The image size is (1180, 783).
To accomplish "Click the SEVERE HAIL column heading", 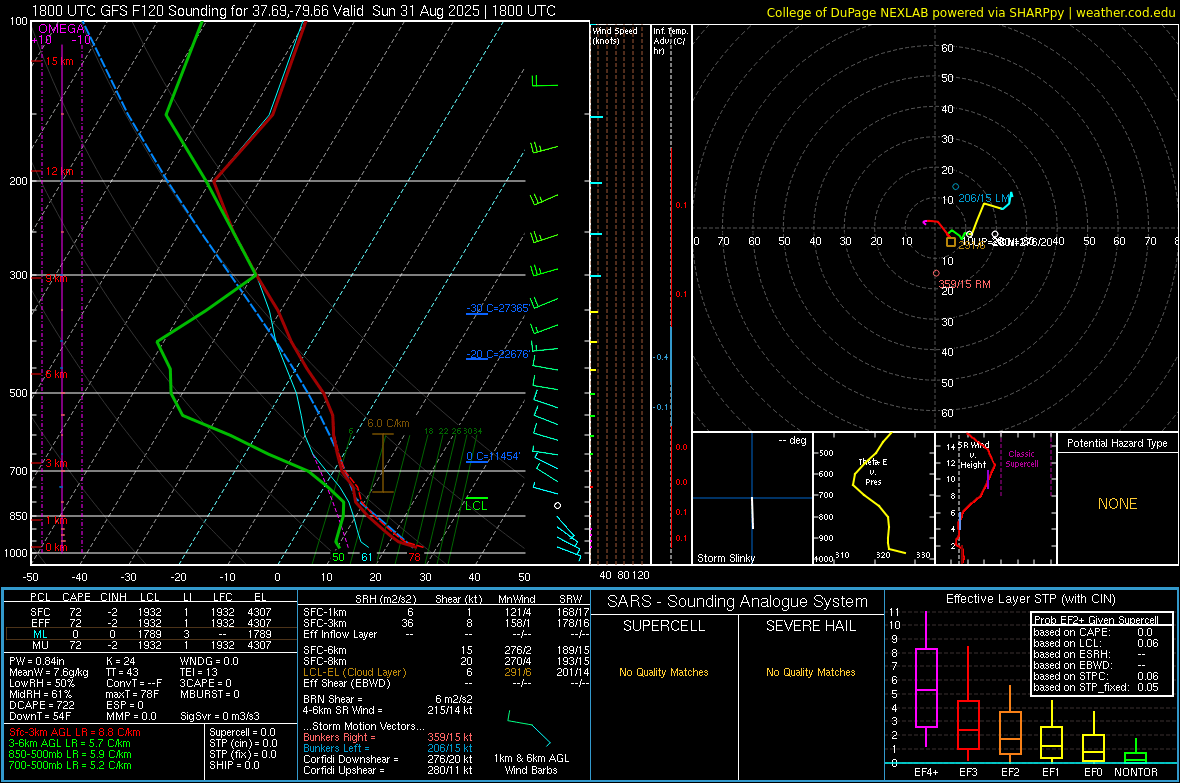I will pyautogui.click(x=810, y=626).
